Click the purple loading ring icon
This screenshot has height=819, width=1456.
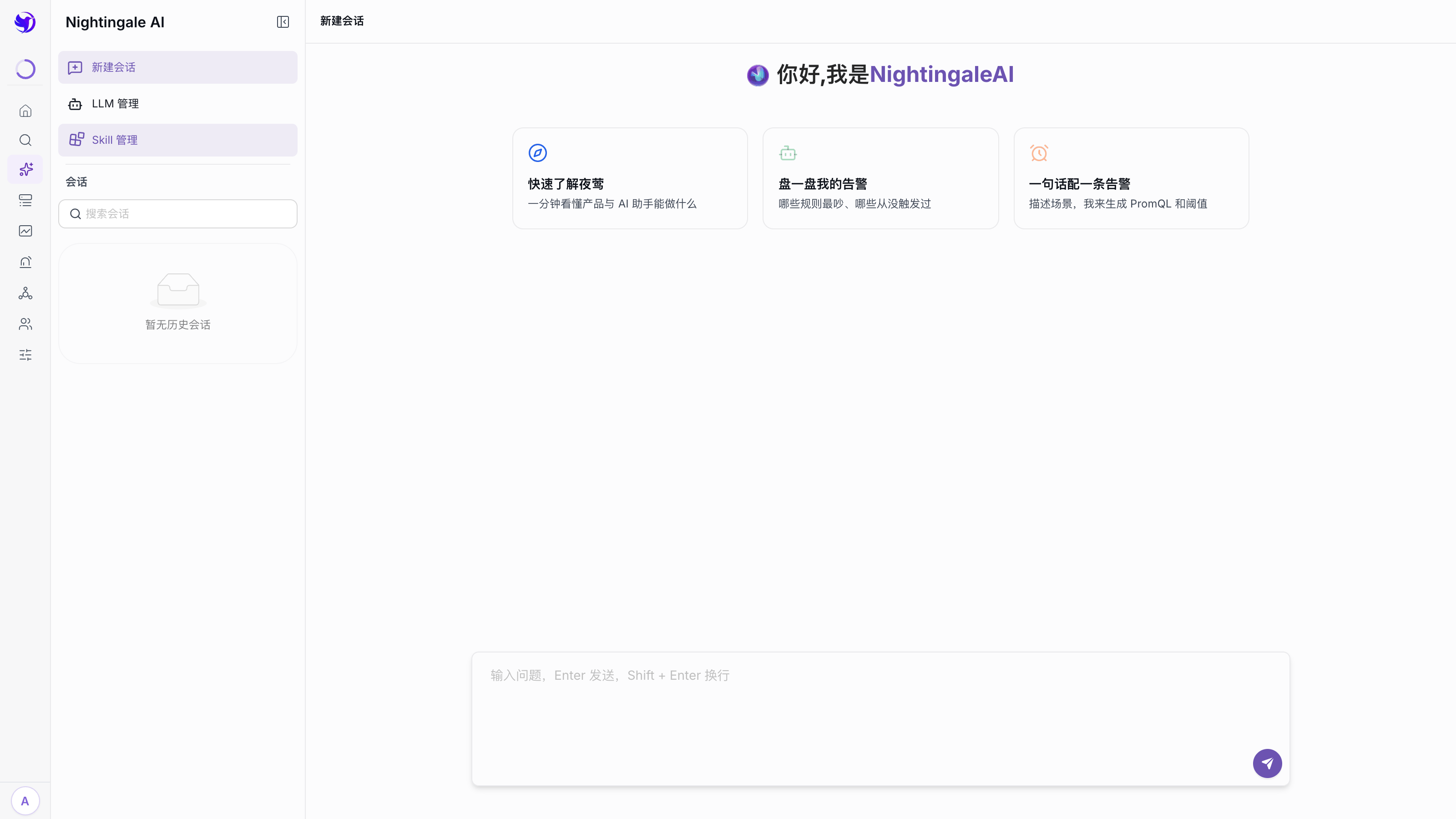[x=25, y=69]
